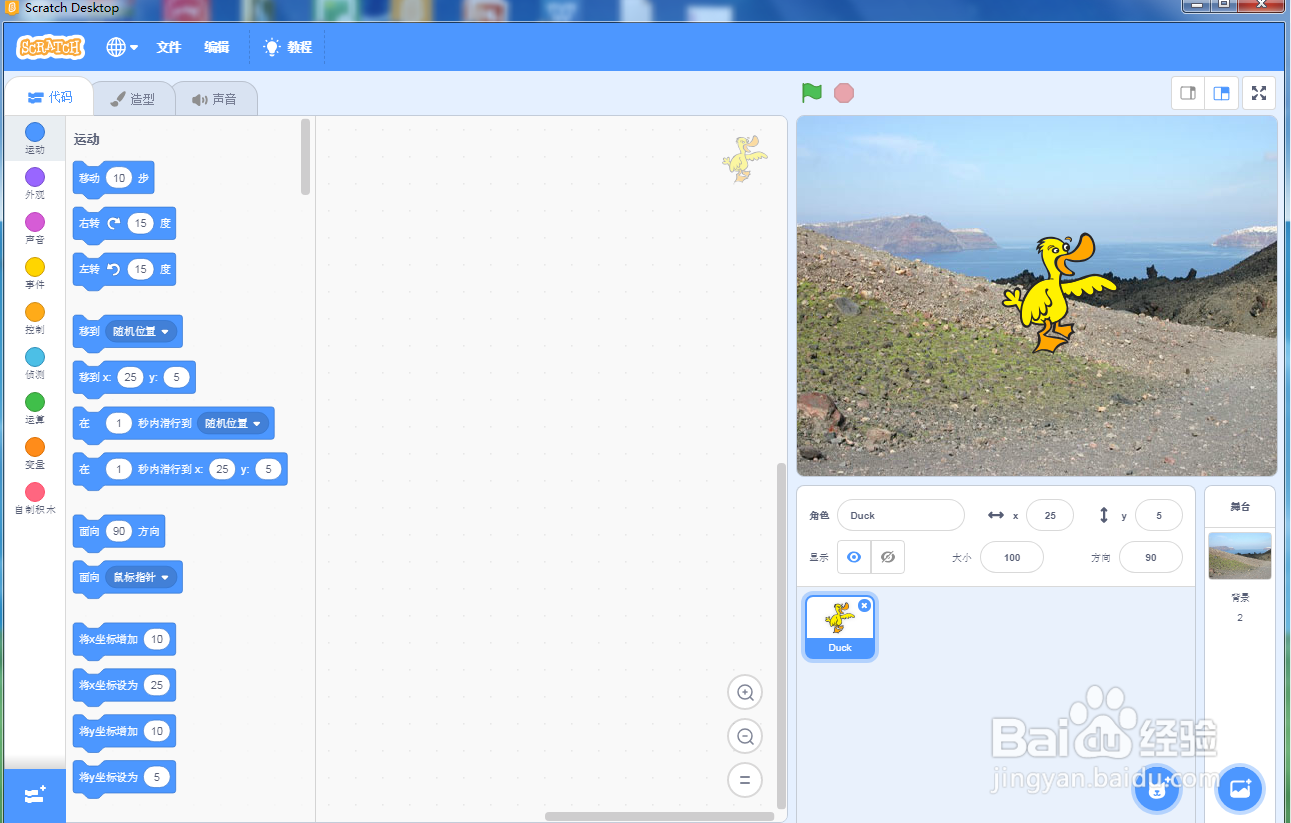Click the Duck sprite on stage
The image size is (1291, 823).
point(1058,292)
